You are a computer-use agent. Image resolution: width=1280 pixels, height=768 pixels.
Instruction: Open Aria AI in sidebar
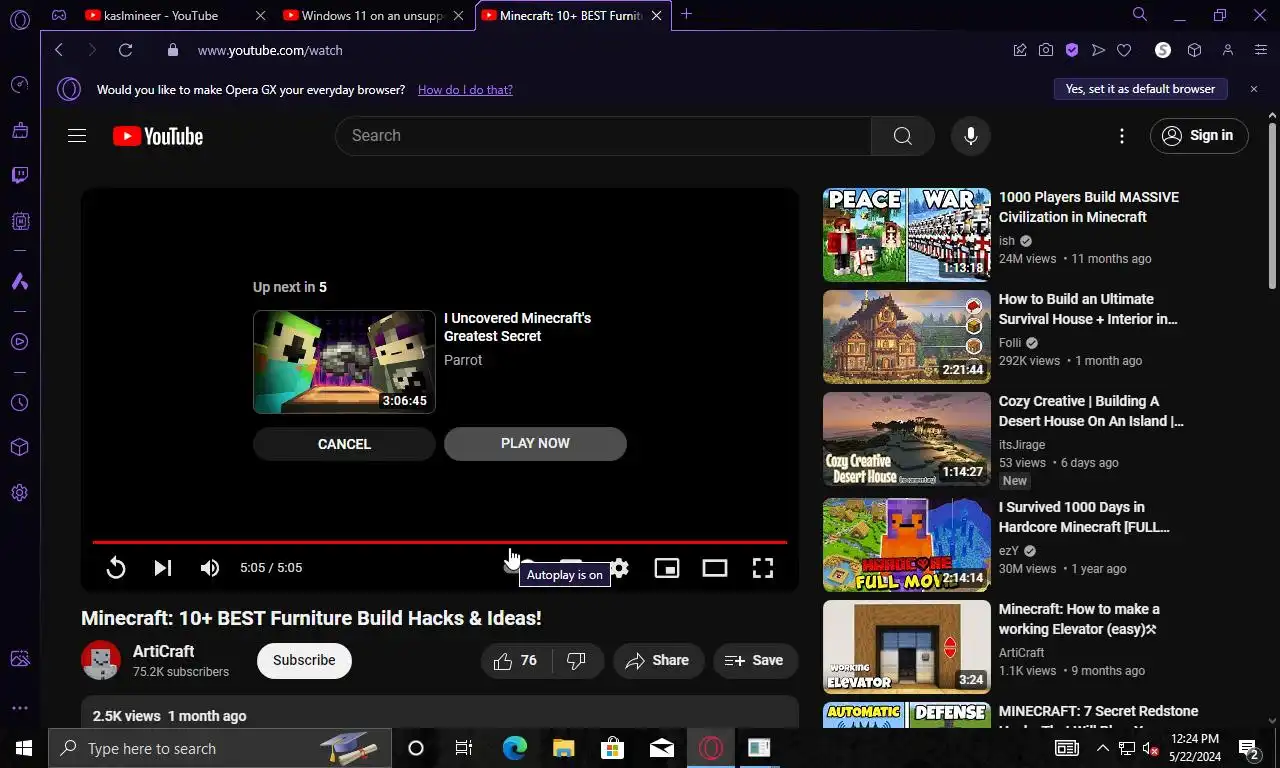click(x=20, y=282)
